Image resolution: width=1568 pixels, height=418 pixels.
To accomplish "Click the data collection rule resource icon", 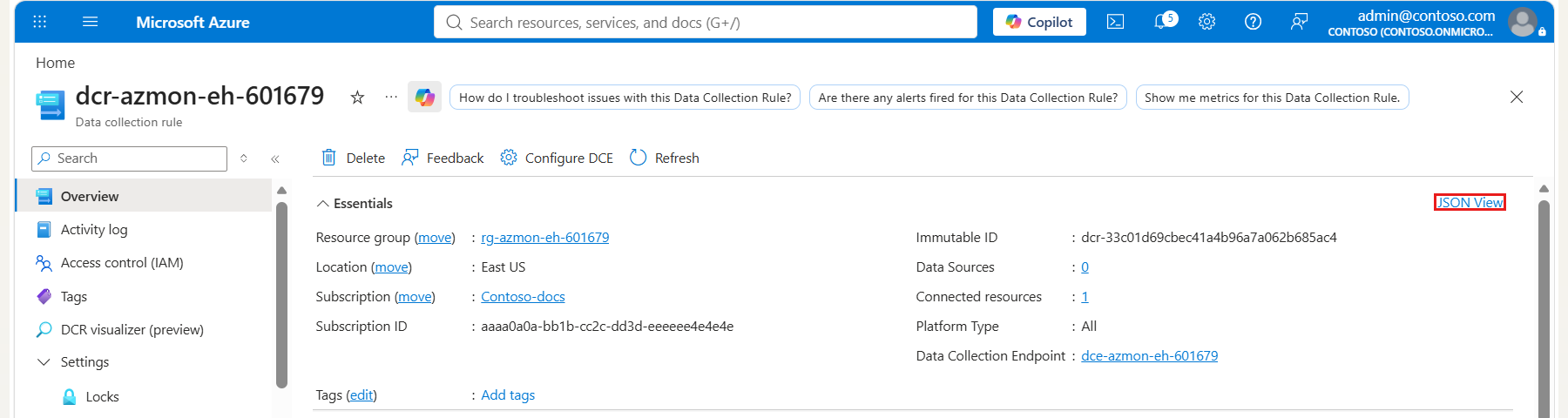I will click(x=51, y=104).
